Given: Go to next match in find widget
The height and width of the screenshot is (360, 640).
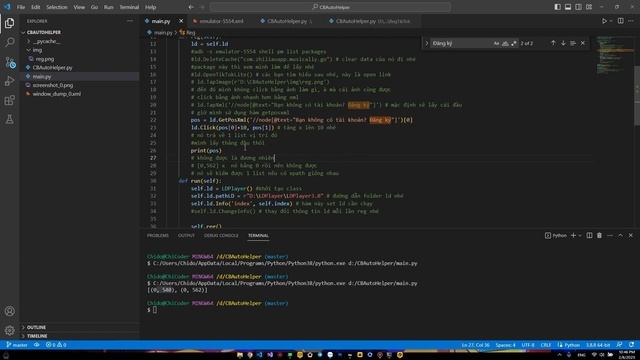Looking at the screenshot, I should pyautogui.click(x=563, y=43).
